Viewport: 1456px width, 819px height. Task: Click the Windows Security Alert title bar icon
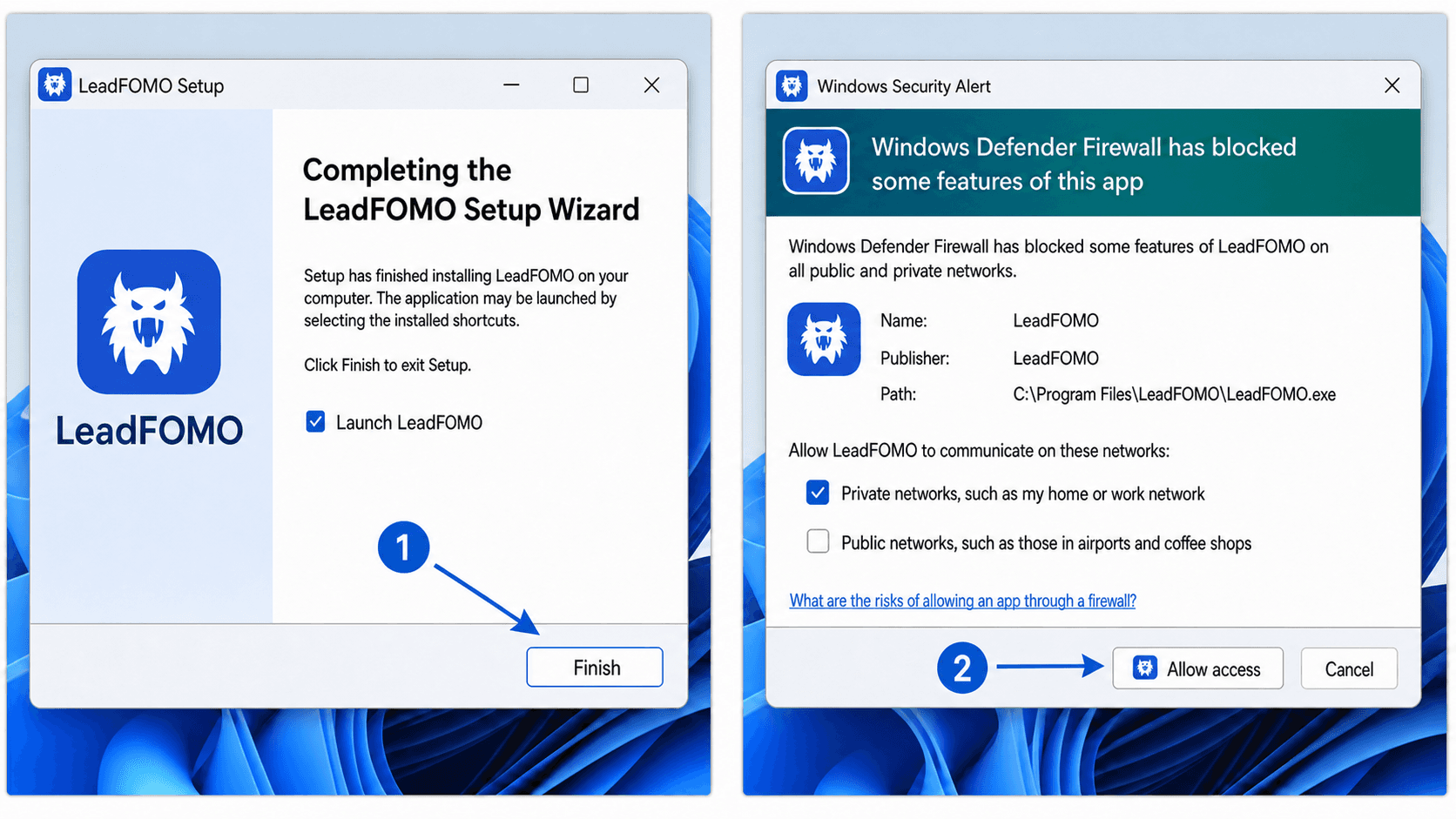coord(792,85)
